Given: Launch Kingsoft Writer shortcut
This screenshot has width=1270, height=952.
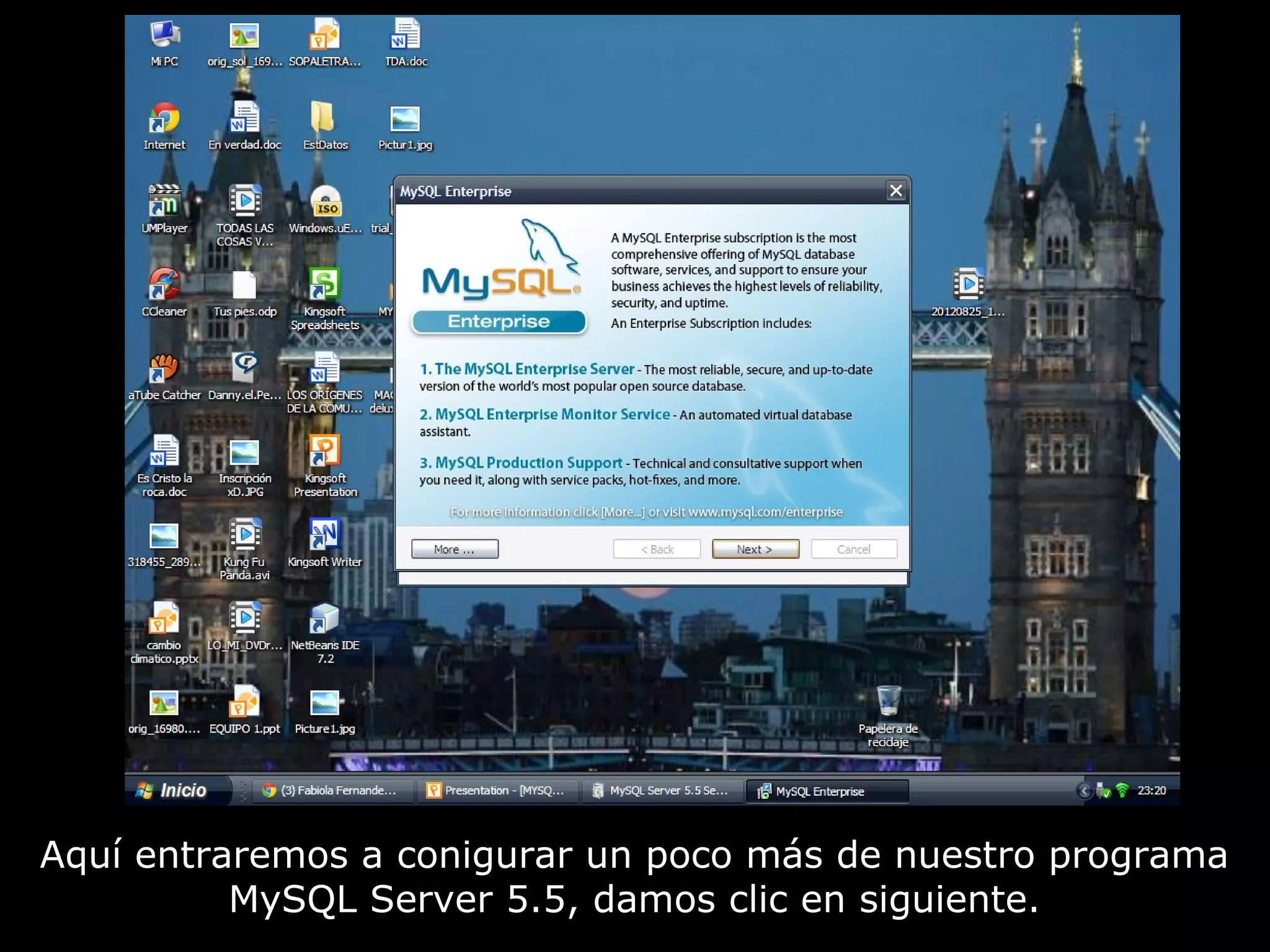Looking at the screenshot, I should coord(325,544).
